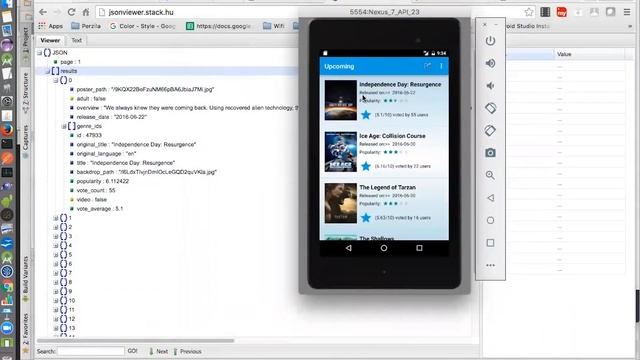Open the Build Variants side panel tab
This screenshot has width=640, height=360.
coord(26,279)
